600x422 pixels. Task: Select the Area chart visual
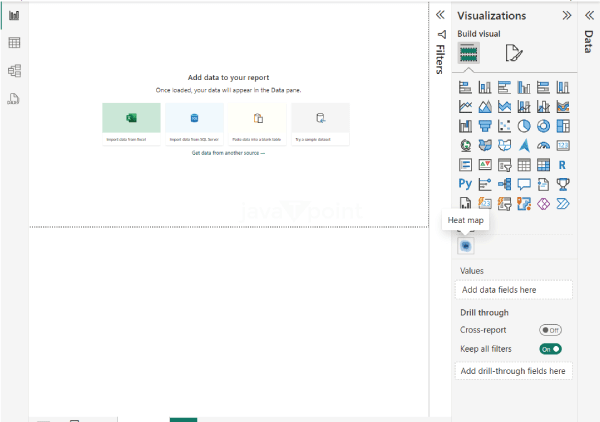(485, 106)
